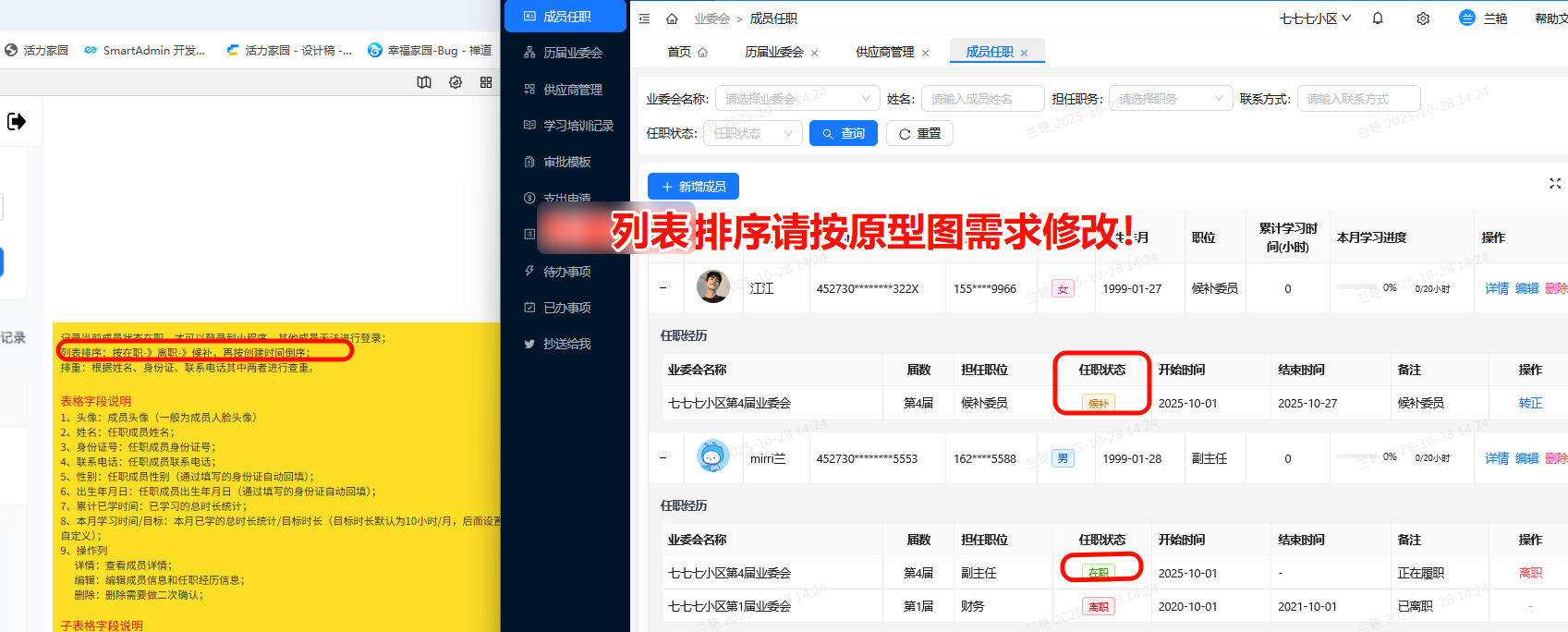Screen dimensions: 1568x632
Task: Click the notification bell icon
Action: pyautogui.click(x=1378, y=18)
